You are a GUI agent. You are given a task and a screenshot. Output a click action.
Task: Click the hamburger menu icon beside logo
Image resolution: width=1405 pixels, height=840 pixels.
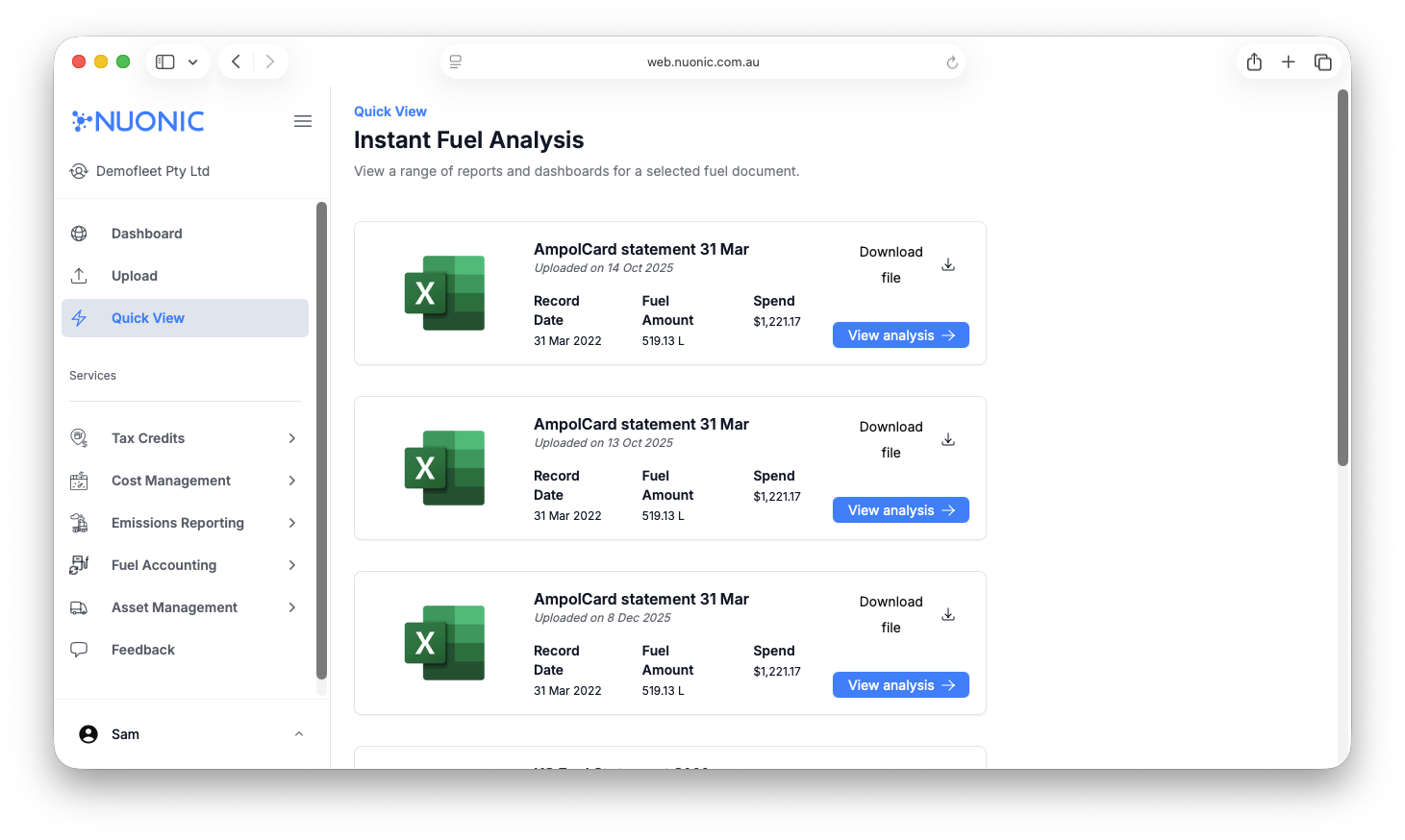coord(303,121)
